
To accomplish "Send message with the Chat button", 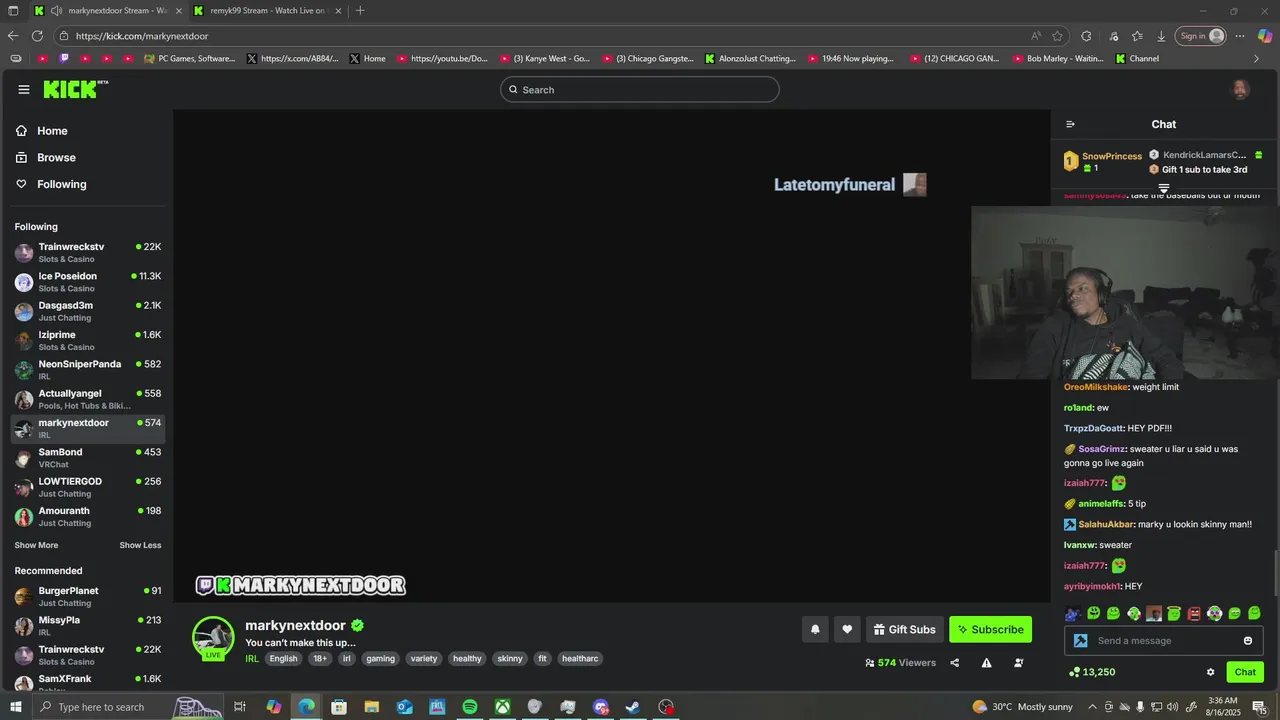I will [x=1245, y=672].
